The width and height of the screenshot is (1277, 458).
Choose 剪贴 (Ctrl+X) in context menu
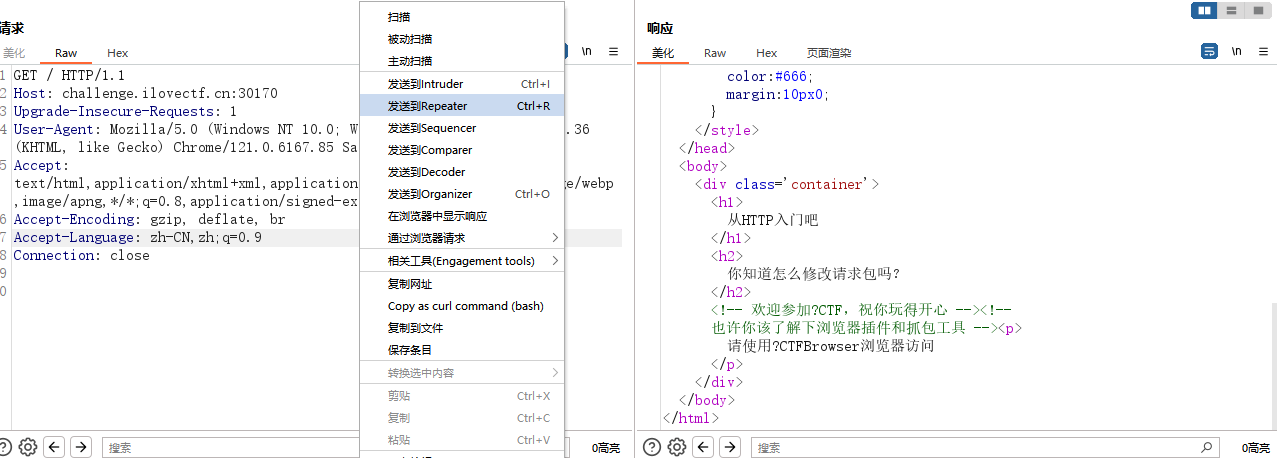pos(462,396)
